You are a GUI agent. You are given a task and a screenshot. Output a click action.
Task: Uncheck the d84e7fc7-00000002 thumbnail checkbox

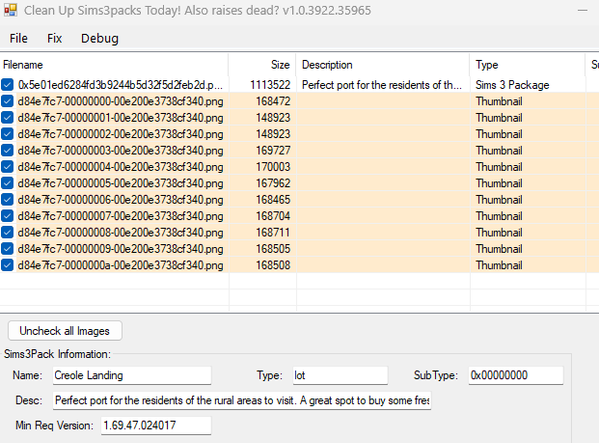[x=7, y=134]
